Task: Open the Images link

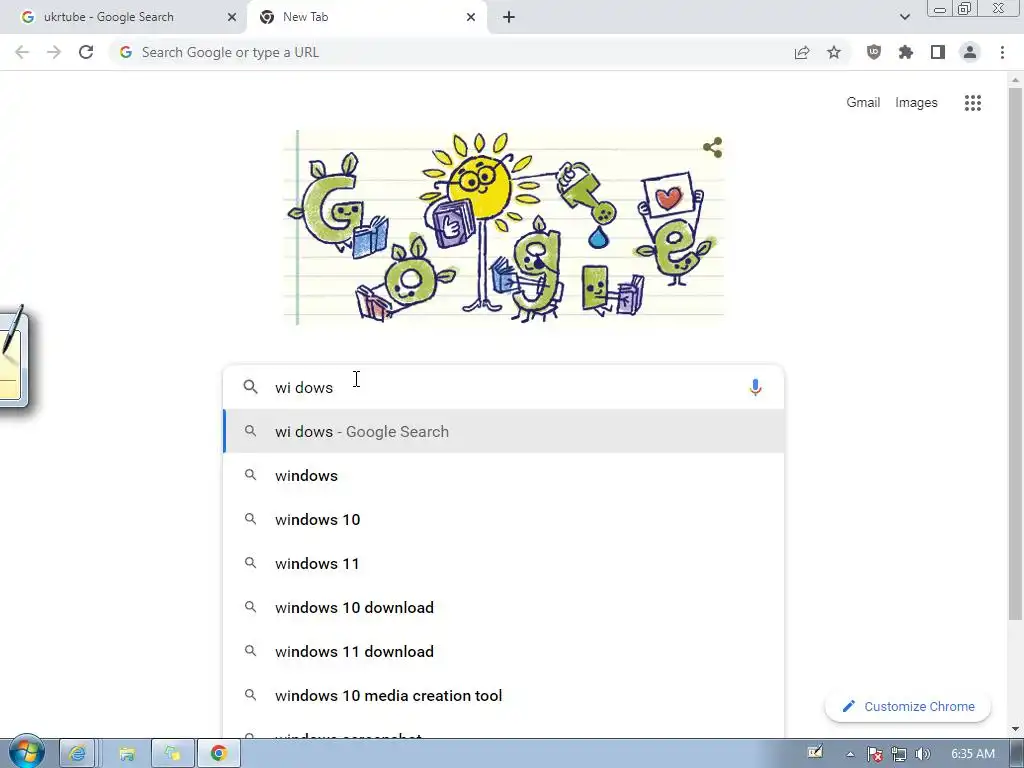Action: (916, 103)
